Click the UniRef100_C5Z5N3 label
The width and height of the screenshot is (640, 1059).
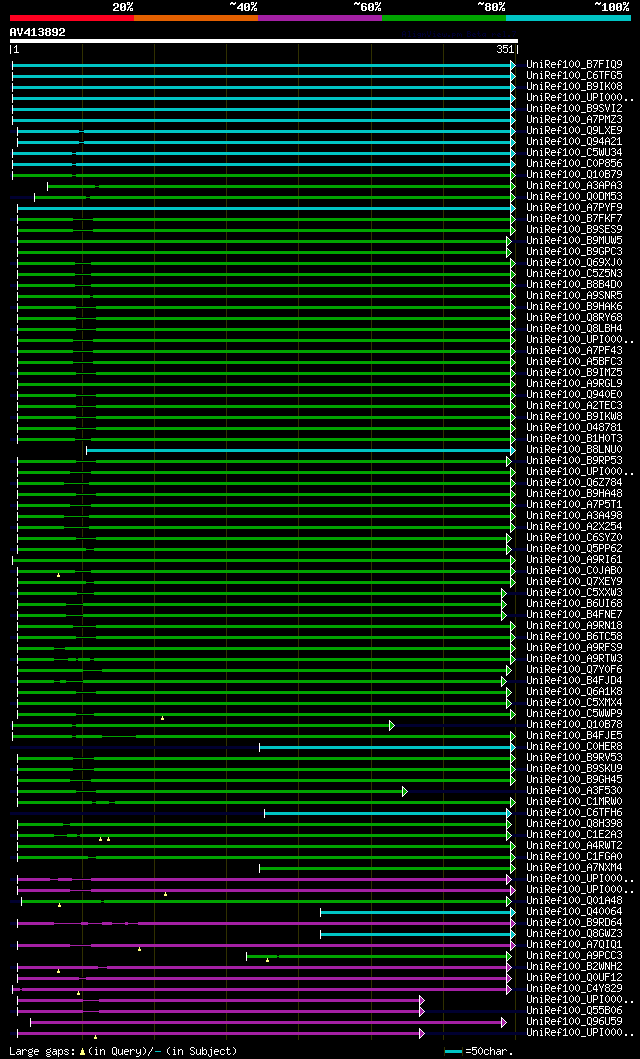(575, 273)
